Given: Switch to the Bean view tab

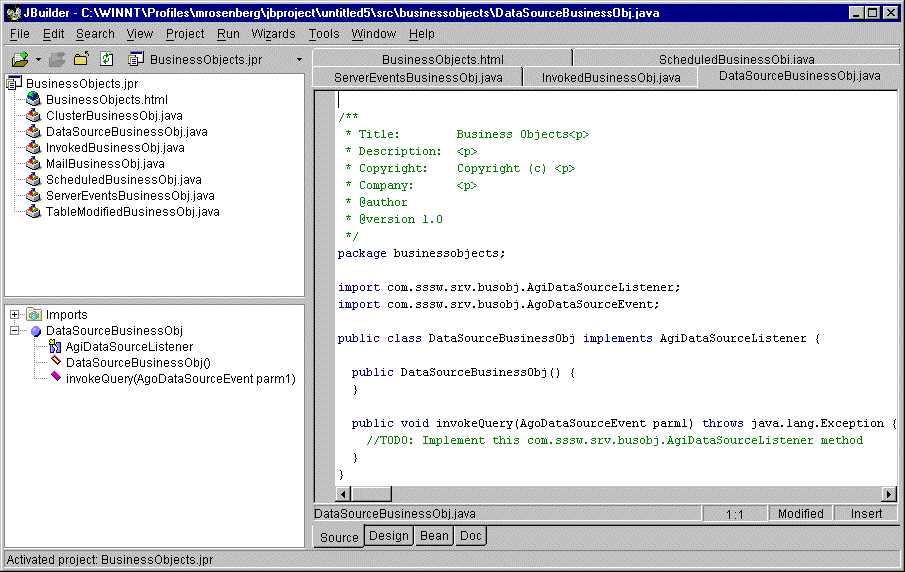Looking at the screenshot, I should 434,536.
